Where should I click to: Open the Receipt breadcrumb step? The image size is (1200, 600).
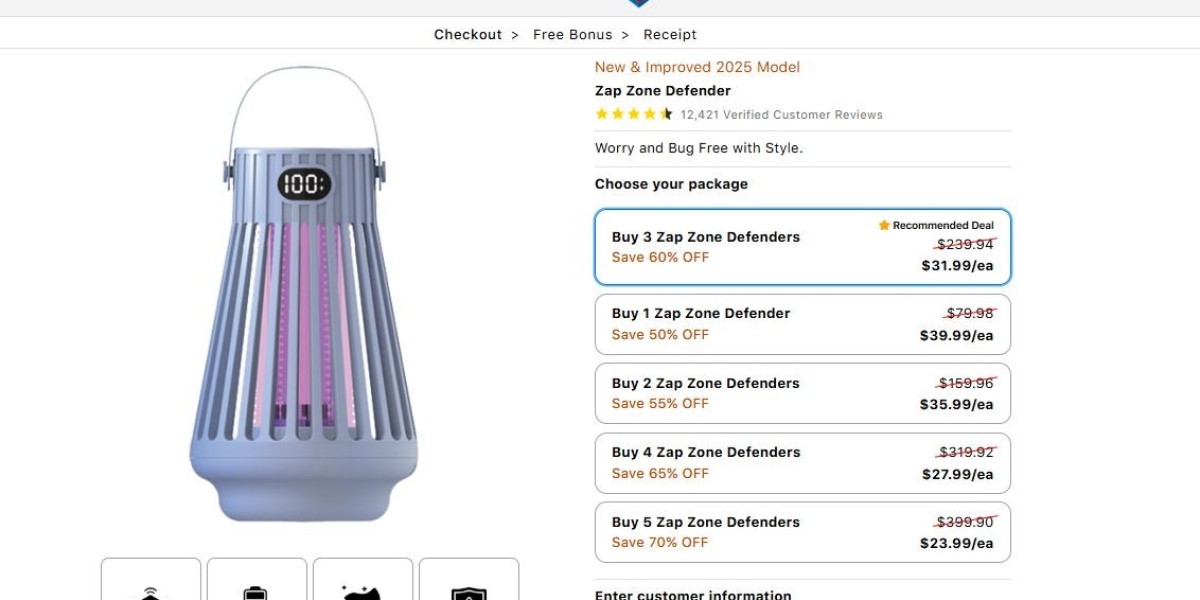[x=670, y=34]
